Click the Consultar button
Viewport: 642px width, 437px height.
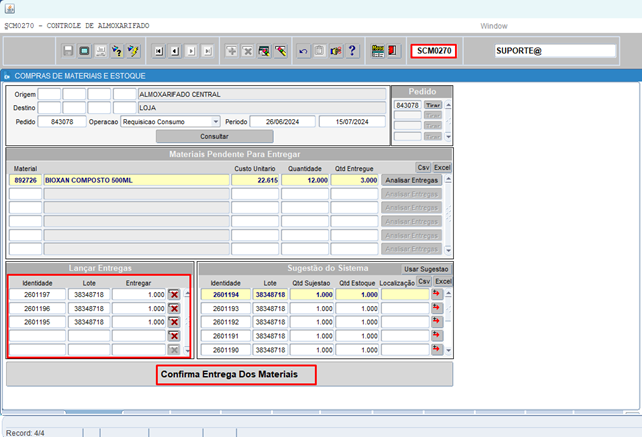click(215, 136)
